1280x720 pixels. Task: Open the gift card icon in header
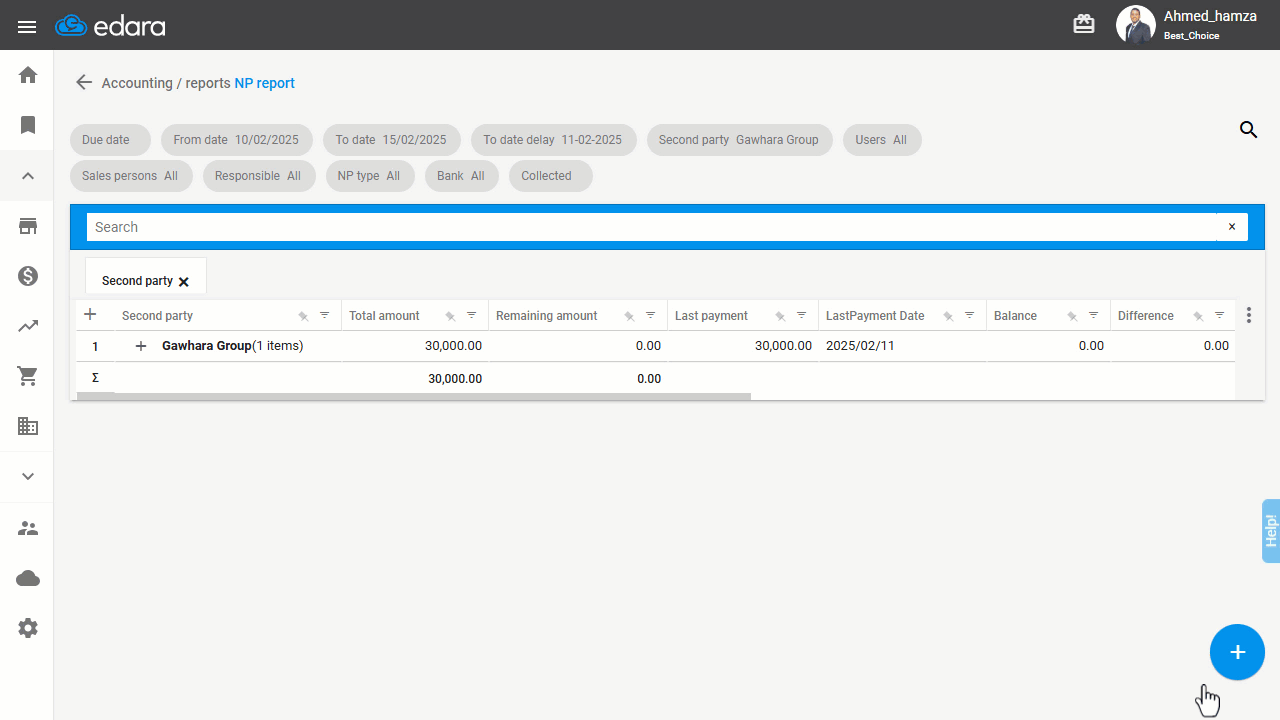click(1084, 24)
